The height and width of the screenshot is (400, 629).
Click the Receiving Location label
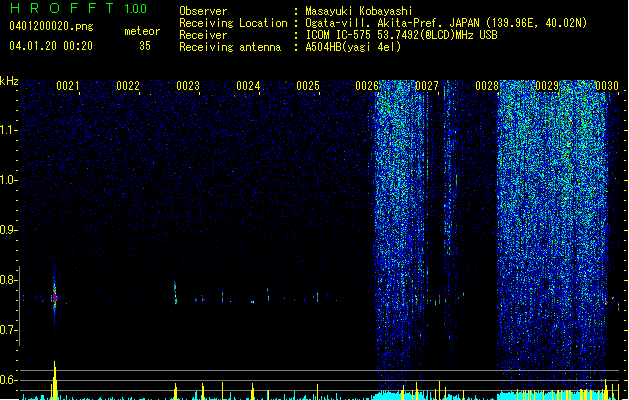point(233,23)
